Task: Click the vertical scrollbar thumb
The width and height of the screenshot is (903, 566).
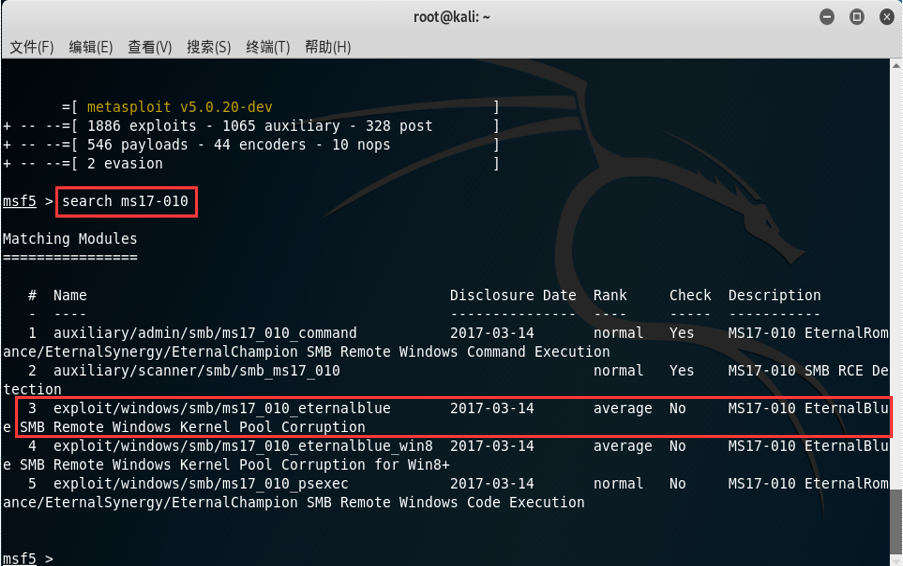Action: (897, 521)
